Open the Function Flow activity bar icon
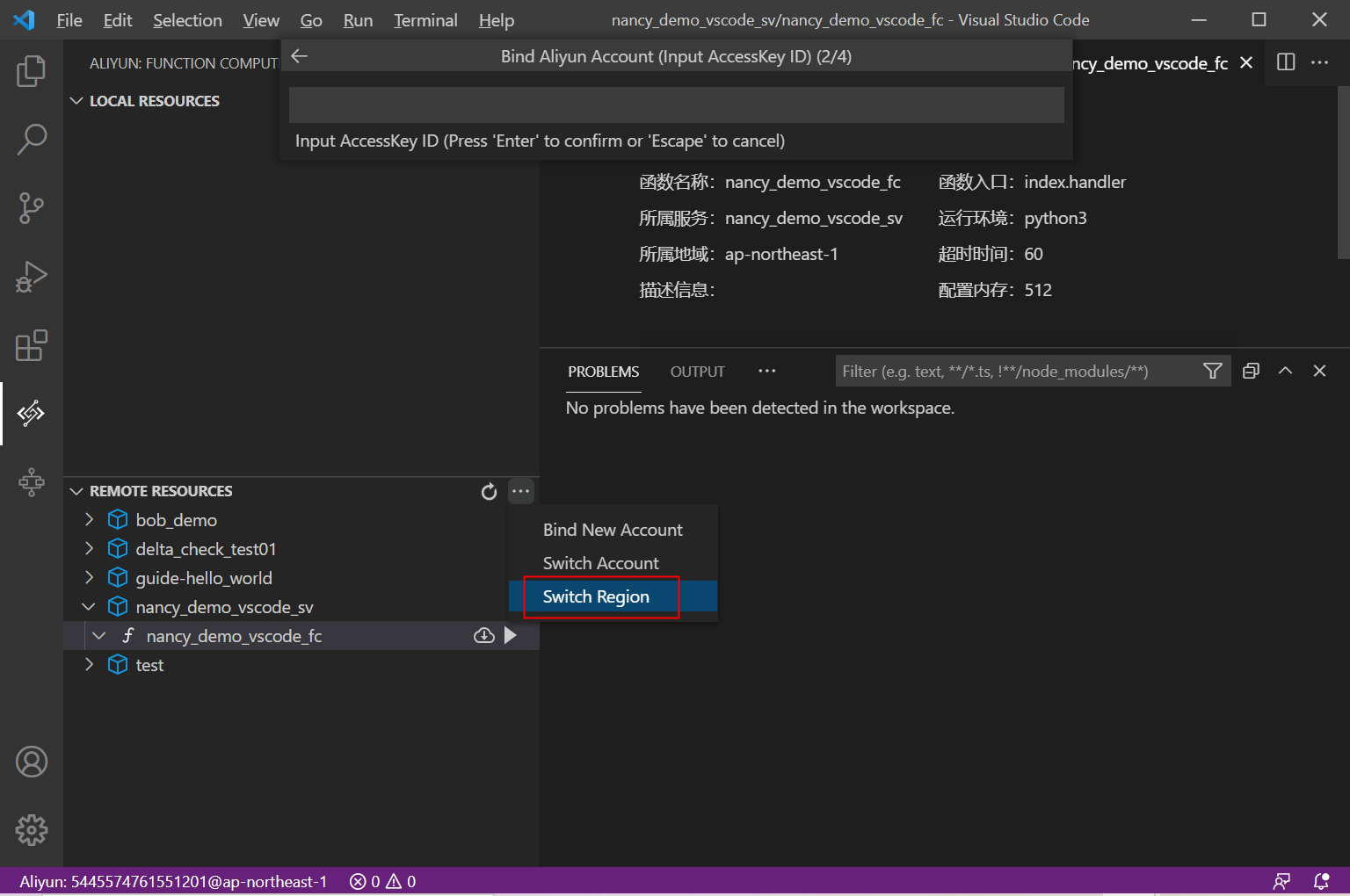1350x896 pixels. pyautogui.click(x=32, y=481)
